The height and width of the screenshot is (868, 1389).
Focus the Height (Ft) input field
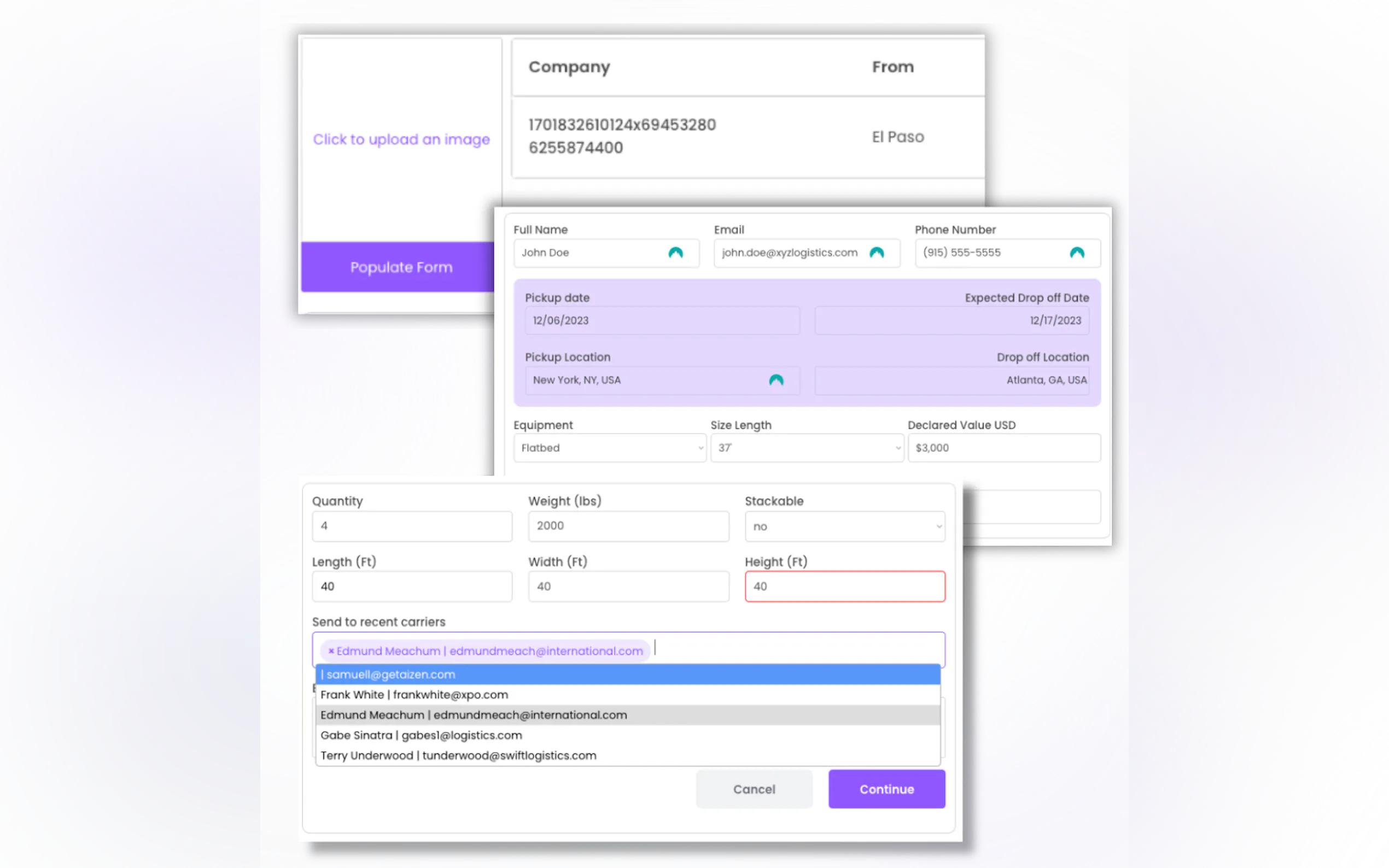844,586
